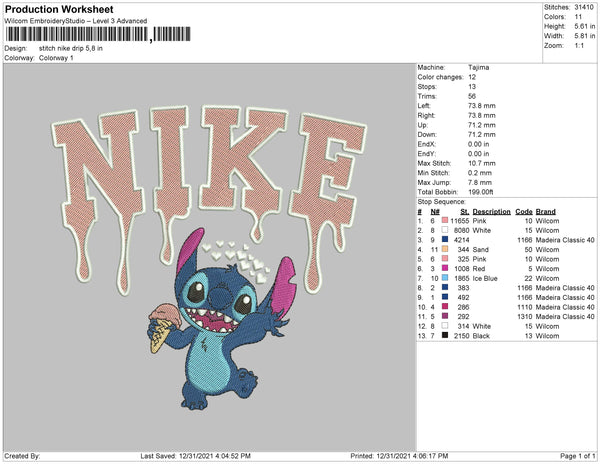Click the 'Colorway 1' value
The height and width of the screenshot is (464, 600).
pos(56,58)
